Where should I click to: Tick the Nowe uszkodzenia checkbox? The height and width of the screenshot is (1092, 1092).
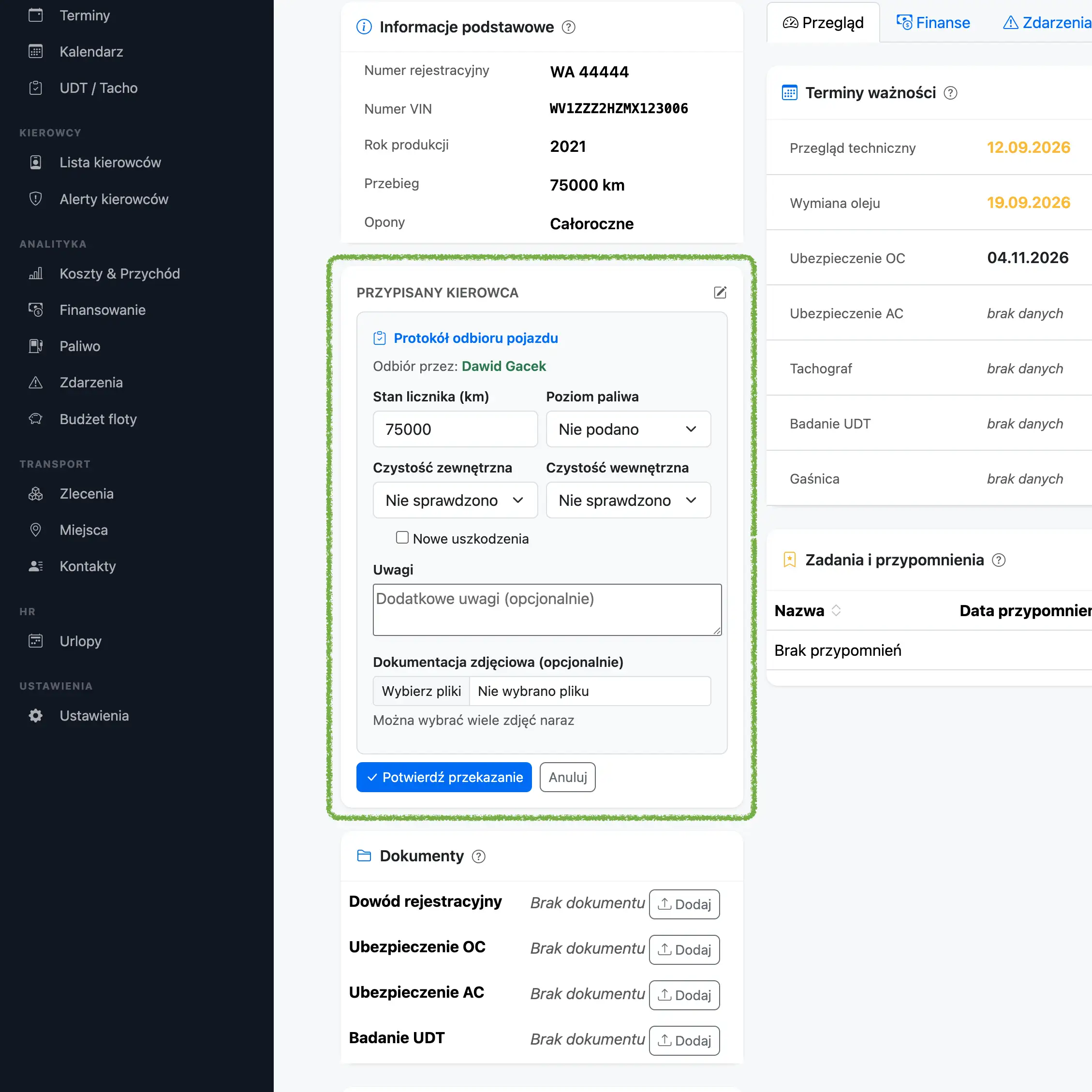click(402, 537)
